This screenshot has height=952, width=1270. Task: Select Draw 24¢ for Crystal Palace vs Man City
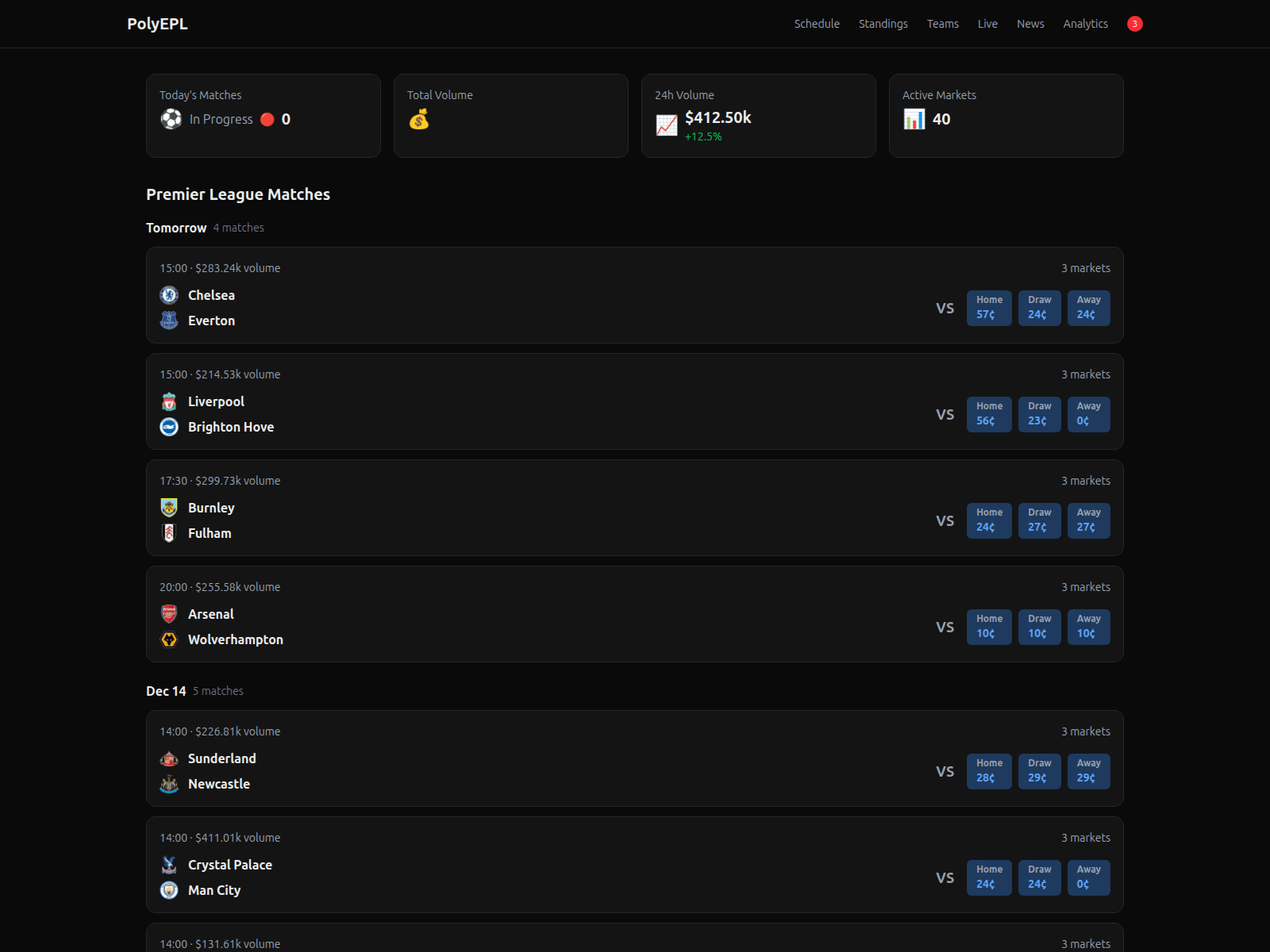(1040, 877)
